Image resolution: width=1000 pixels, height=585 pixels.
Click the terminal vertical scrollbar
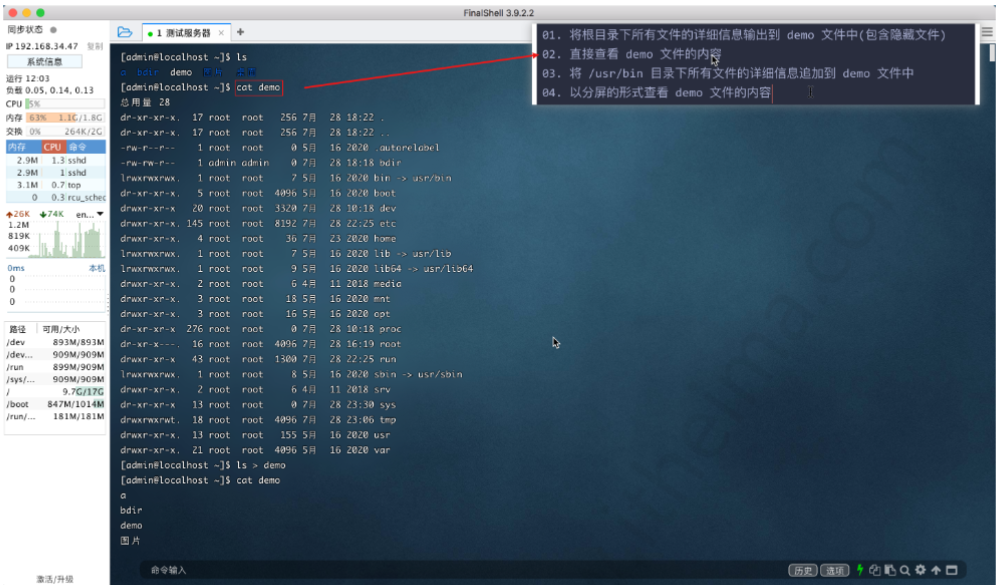coord(992,52)
